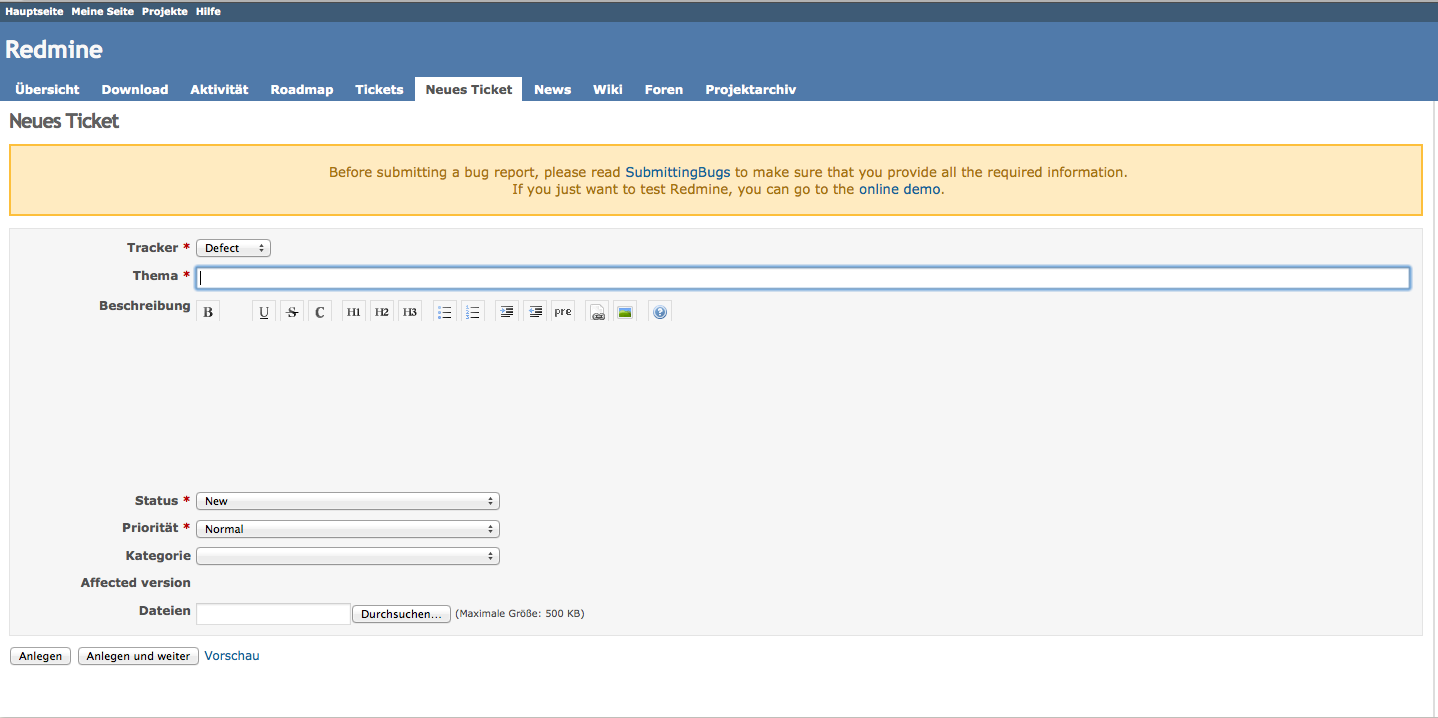Screen dimensions: 1438x718
Task: Insert an unordered bullet list
Action: 445,312
